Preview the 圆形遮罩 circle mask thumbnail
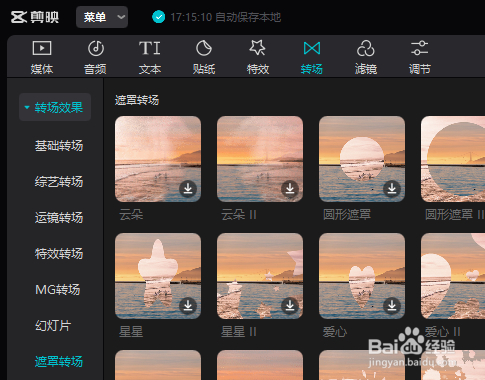The image size is (485, 380). tap(362, 159)
